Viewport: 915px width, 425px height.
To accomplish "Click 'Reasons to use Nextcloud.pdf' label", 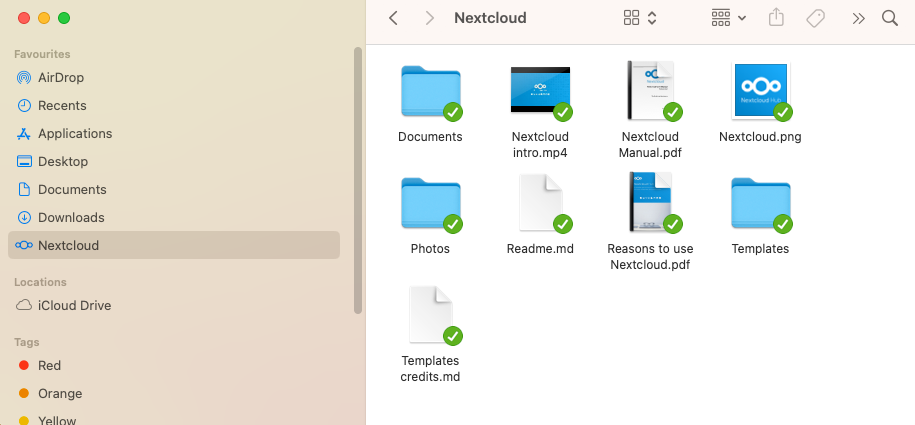I will click(651, 257).
